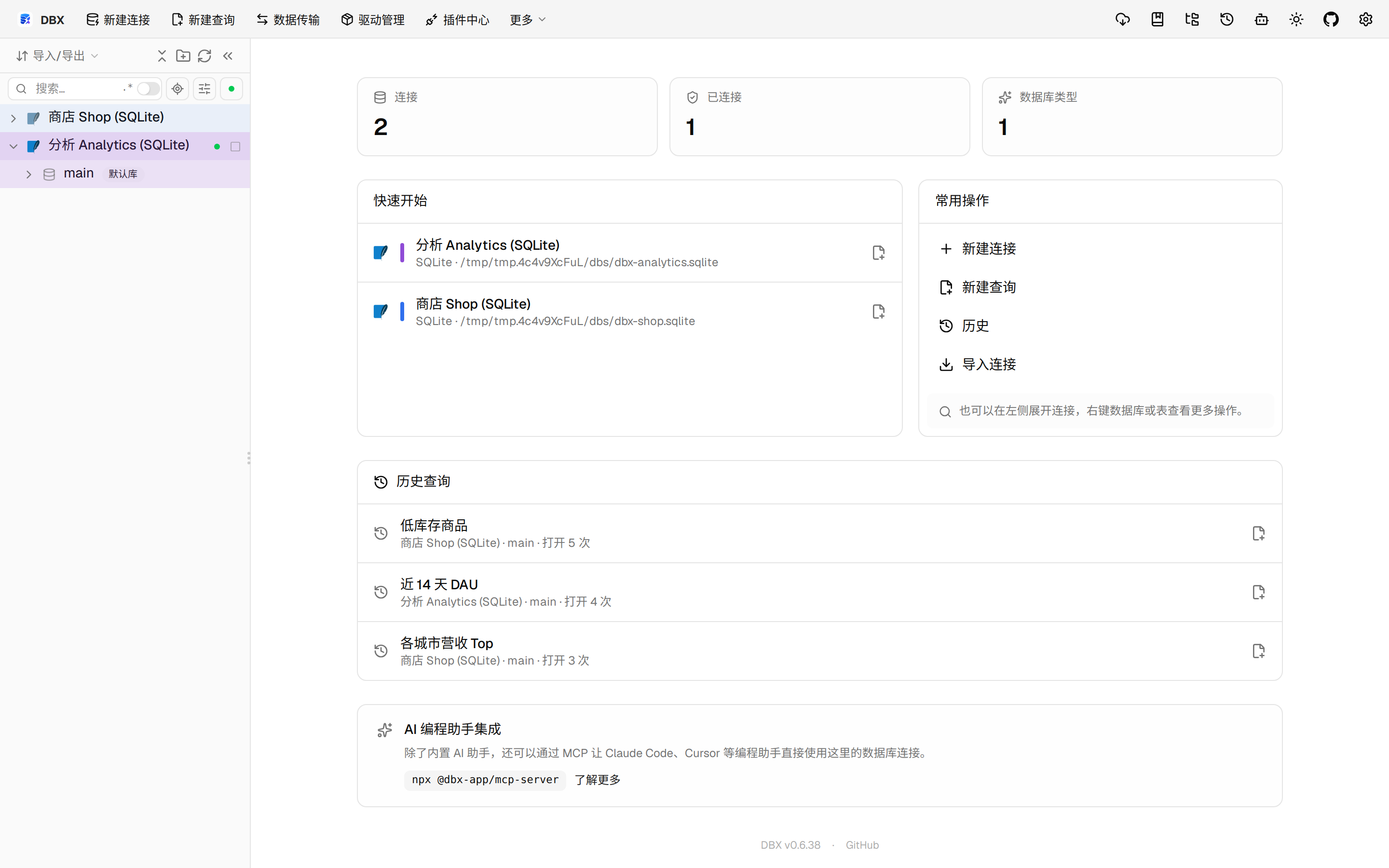
Task: Click the refresh connections icon in sidebar
Action: coord(204,55)
